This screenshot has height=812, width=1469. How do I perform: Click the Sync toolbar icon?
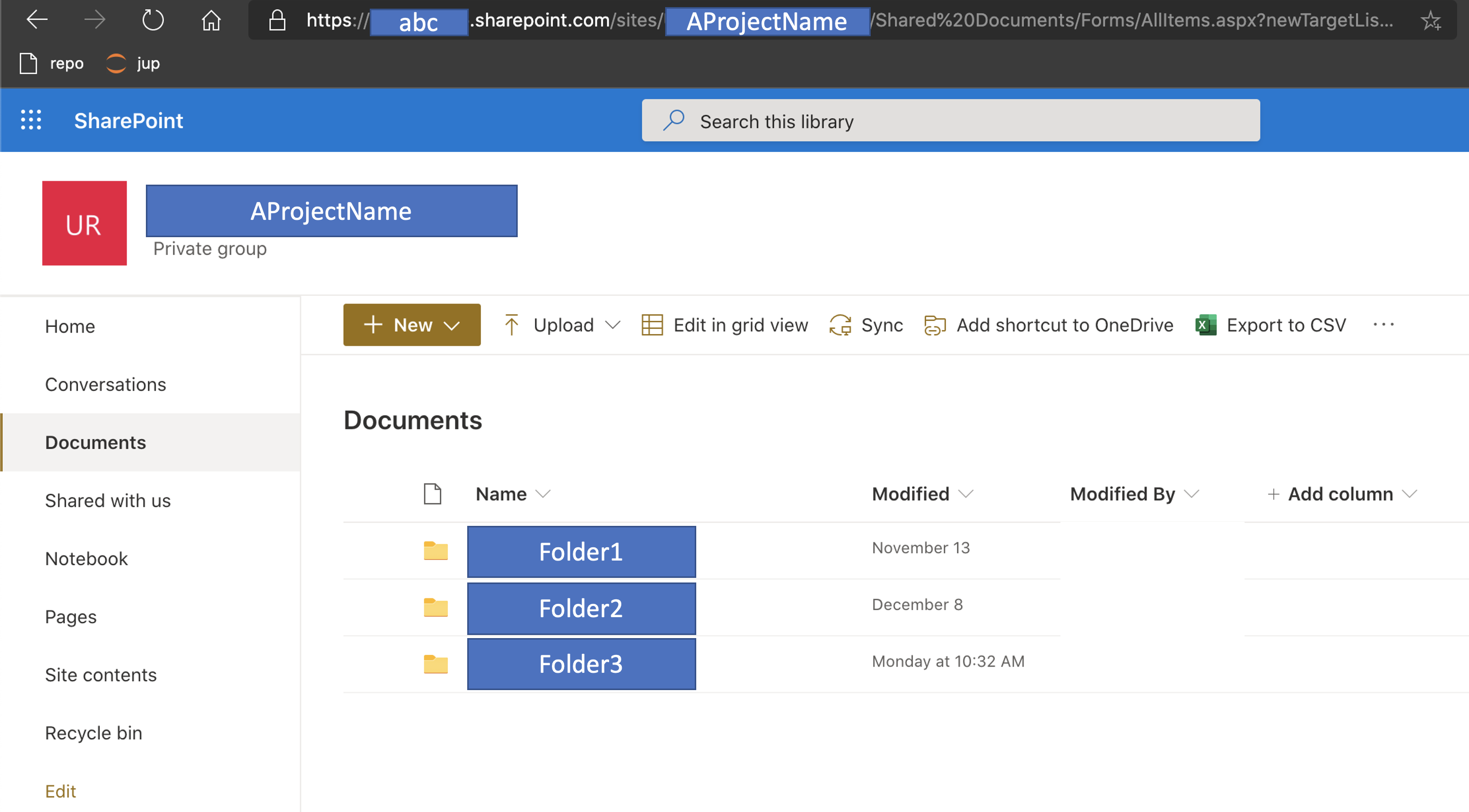[840, 325]
